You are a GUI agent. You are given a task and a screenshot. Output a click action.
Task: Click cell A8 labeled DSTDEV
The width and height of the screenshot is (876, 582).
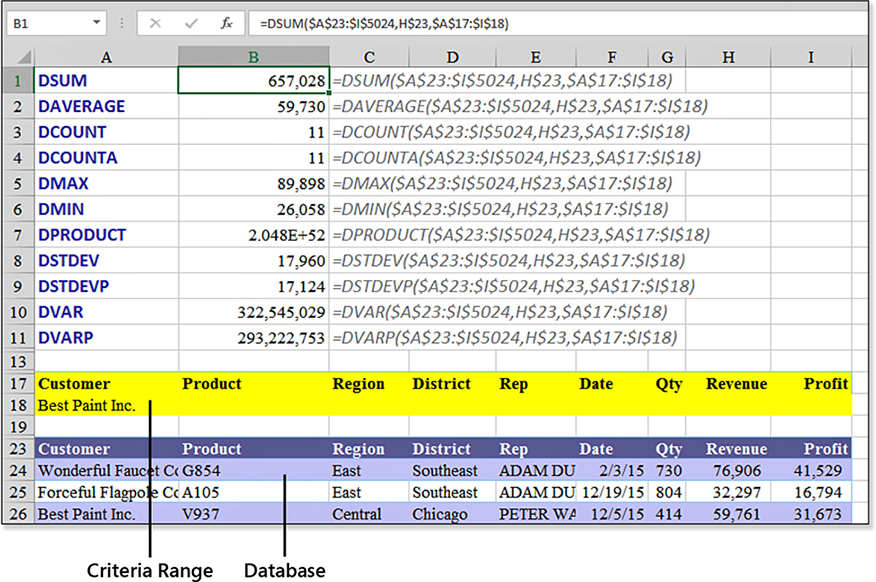[x=106, y=260]
